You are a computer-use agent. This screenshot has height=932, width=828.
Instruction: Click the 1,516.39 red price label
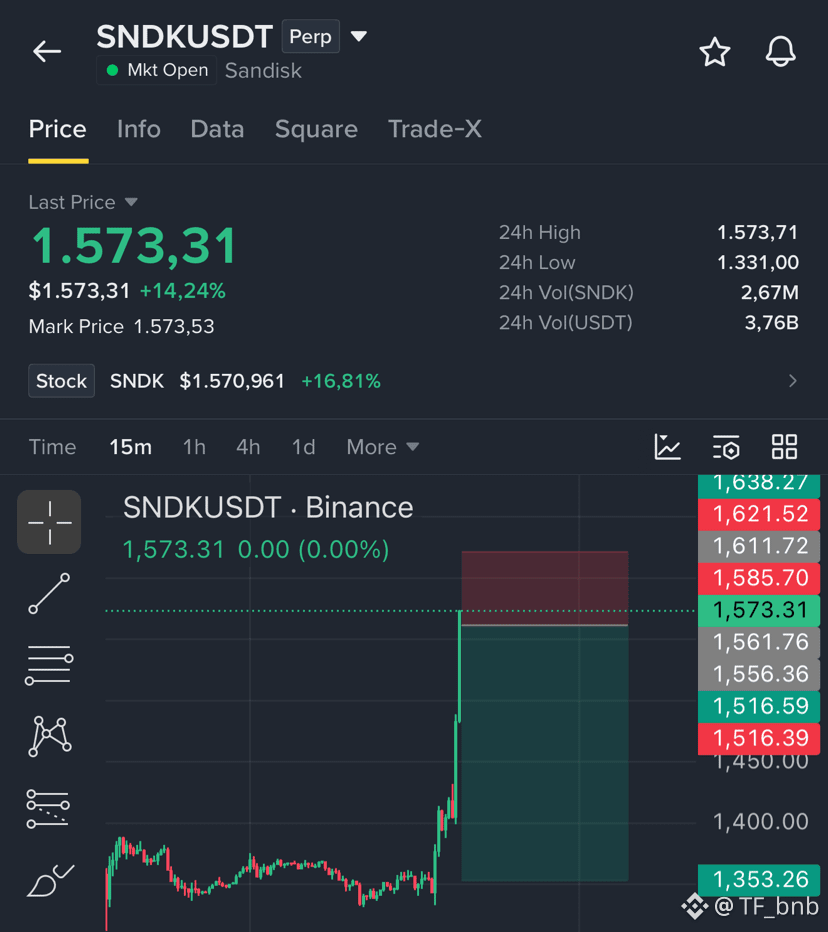pos(759,738)
